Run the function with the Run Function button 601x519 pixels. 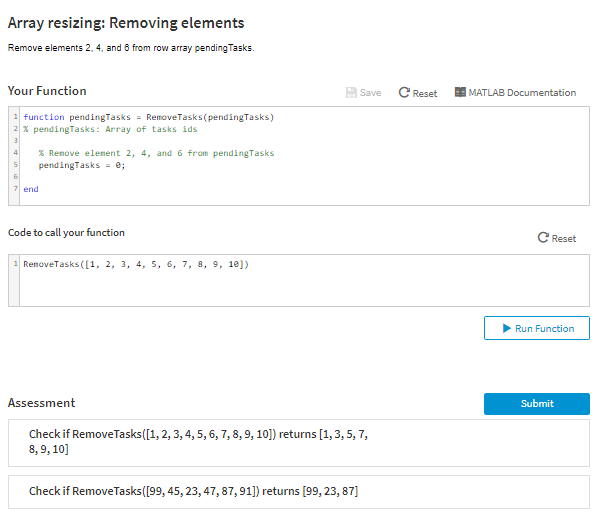[x=537, y=328]
